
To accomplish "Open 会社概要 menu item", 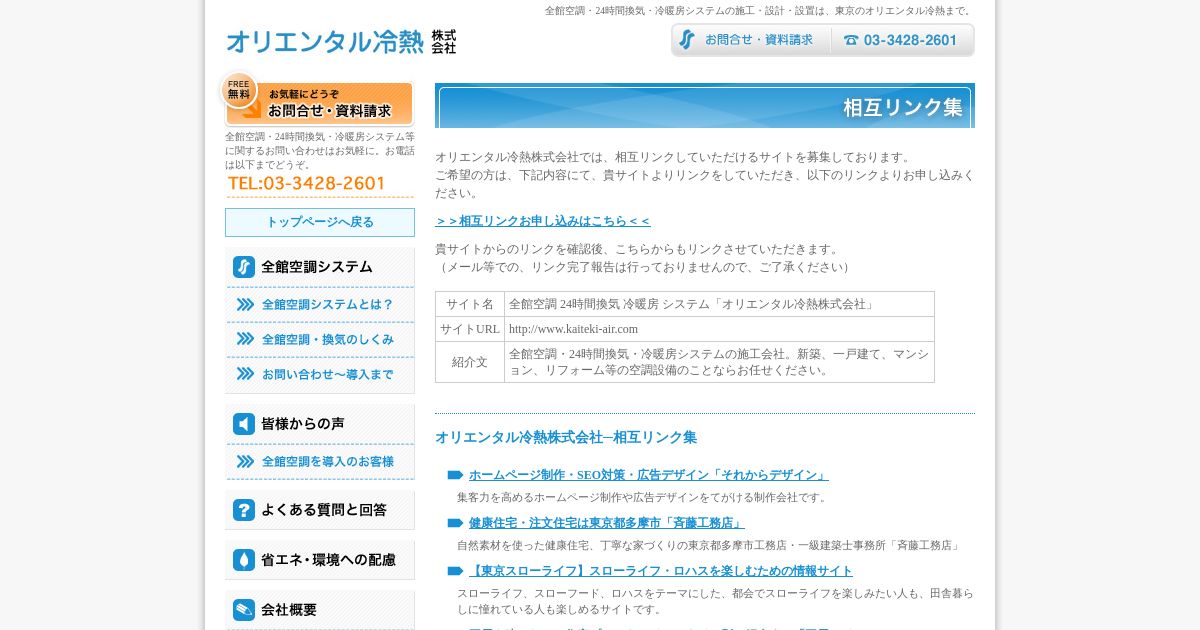I will [320, 610].
